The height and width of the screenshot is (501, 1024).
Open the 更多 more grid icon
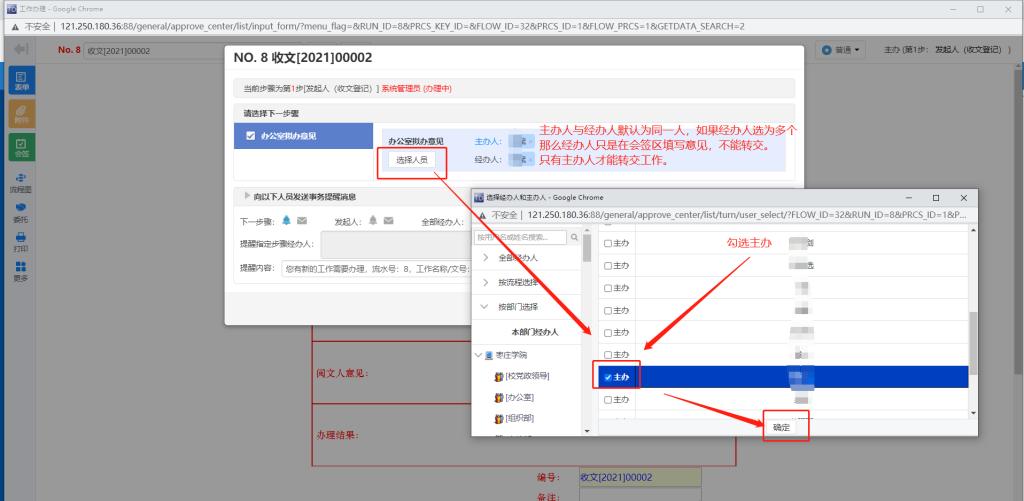[x=21, y=271]
